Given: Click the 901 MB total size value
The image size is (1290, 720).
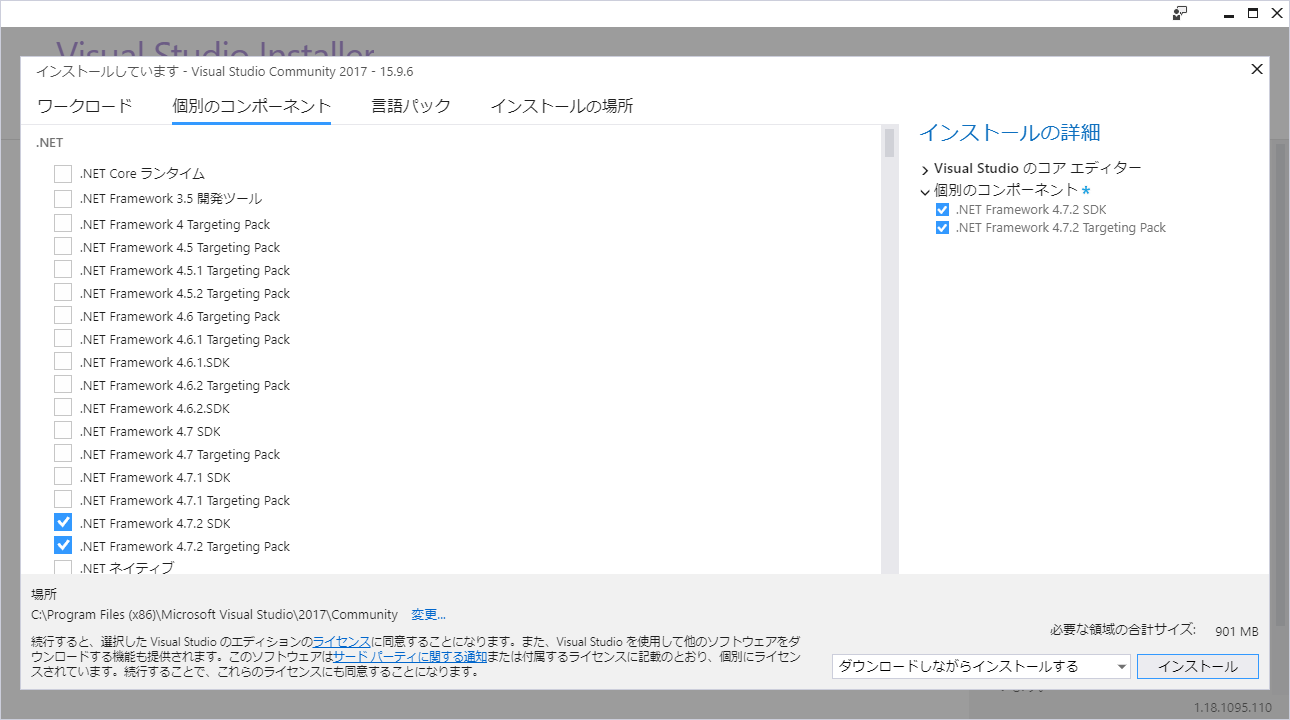Looking at the screenshot, I should pos(1237,632).
